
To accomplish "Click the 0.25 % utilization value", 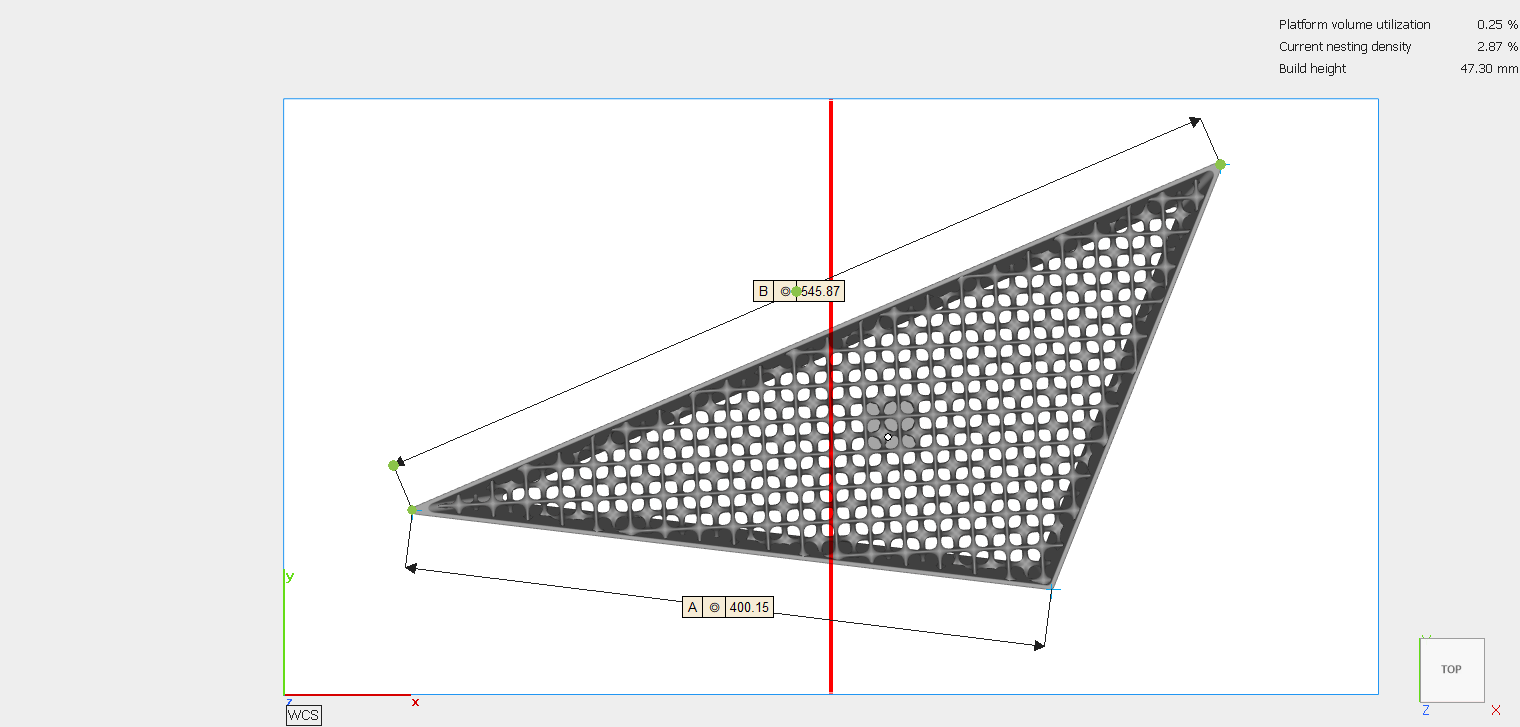I will point(1497,25).
